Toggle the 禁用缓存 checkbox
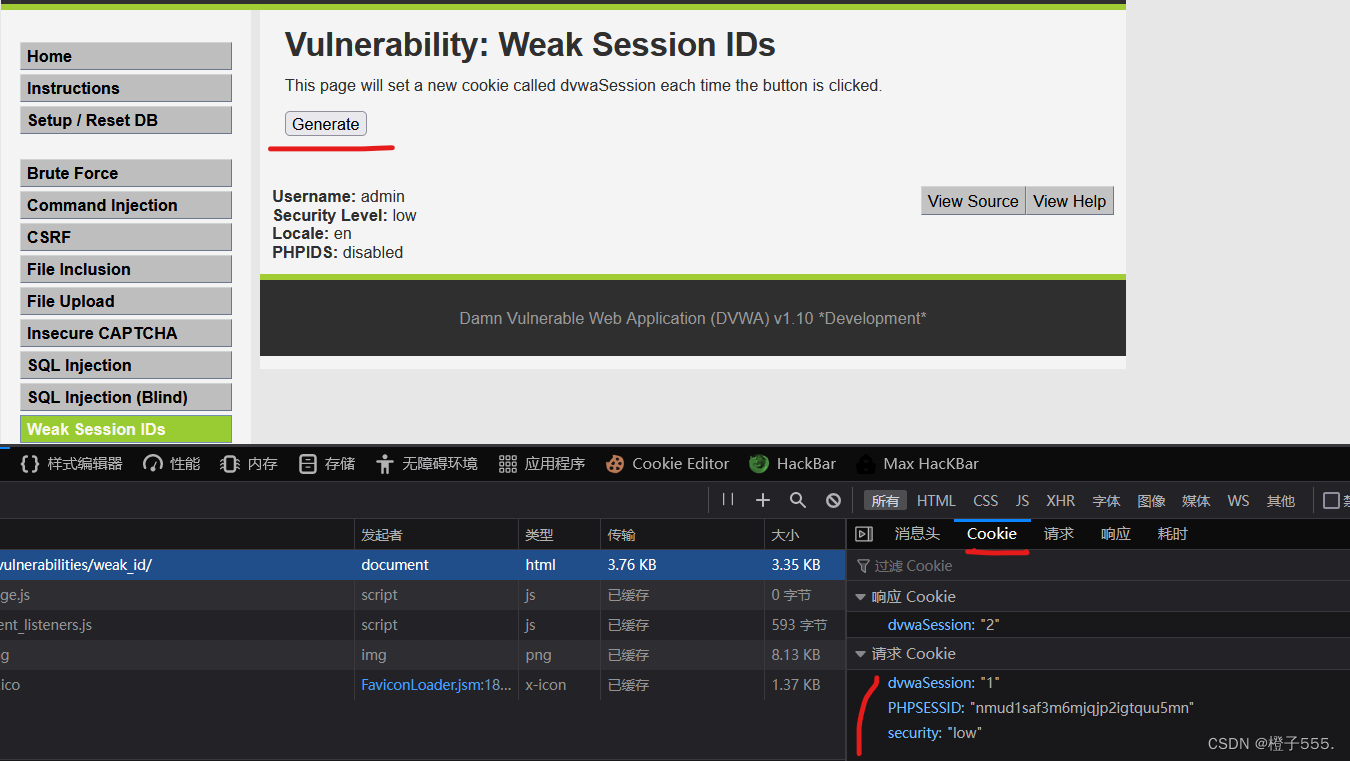 (1330, 500)
